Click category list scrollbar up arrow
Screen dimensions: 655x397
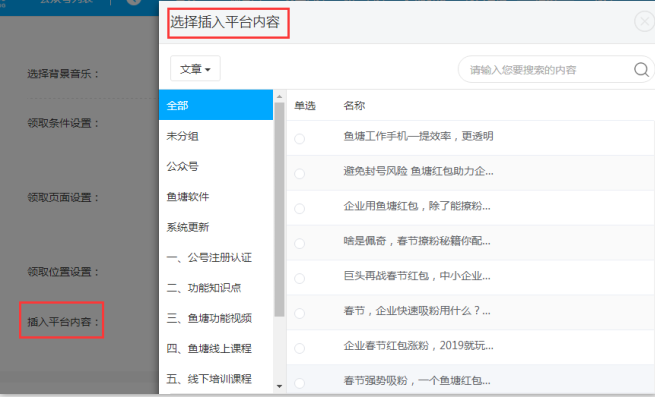click(279, 97)
